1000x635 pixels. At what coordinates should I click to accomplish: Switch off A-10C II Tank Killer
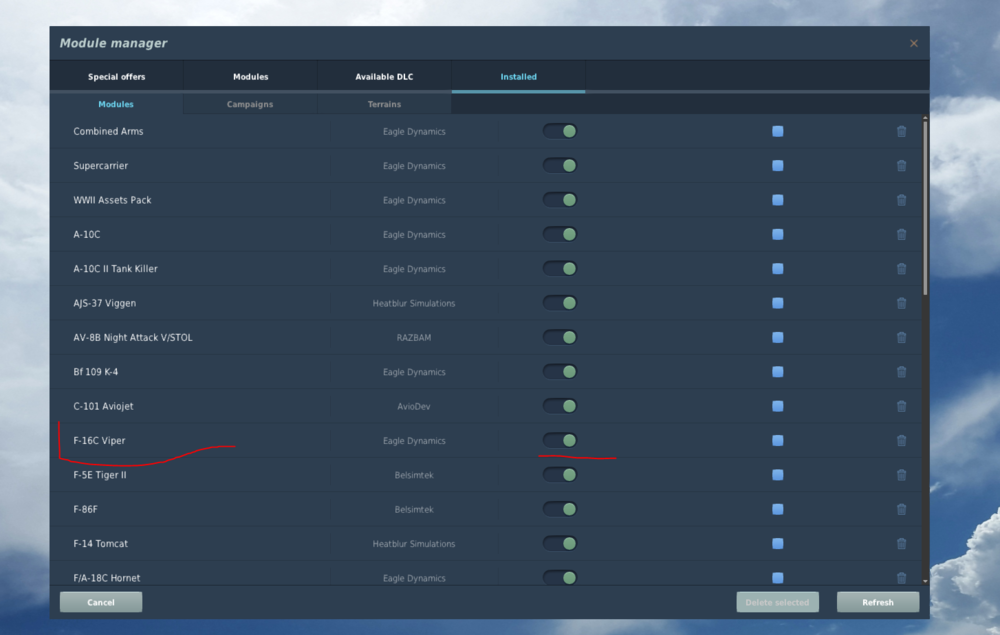[x=560, y=269]
